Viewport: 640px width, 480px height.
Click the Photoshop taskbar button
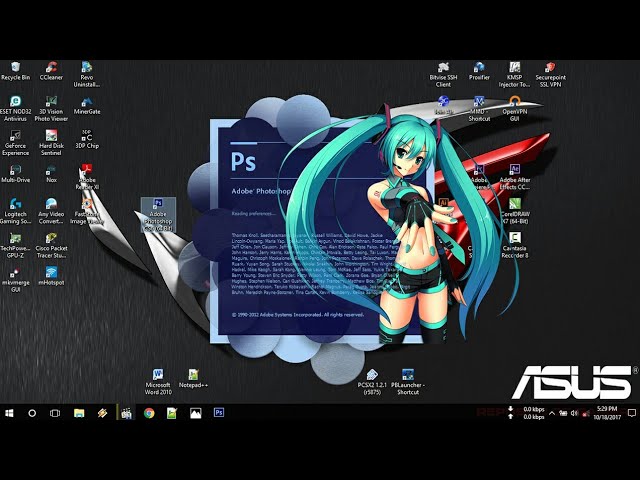(x=219, y=413)
